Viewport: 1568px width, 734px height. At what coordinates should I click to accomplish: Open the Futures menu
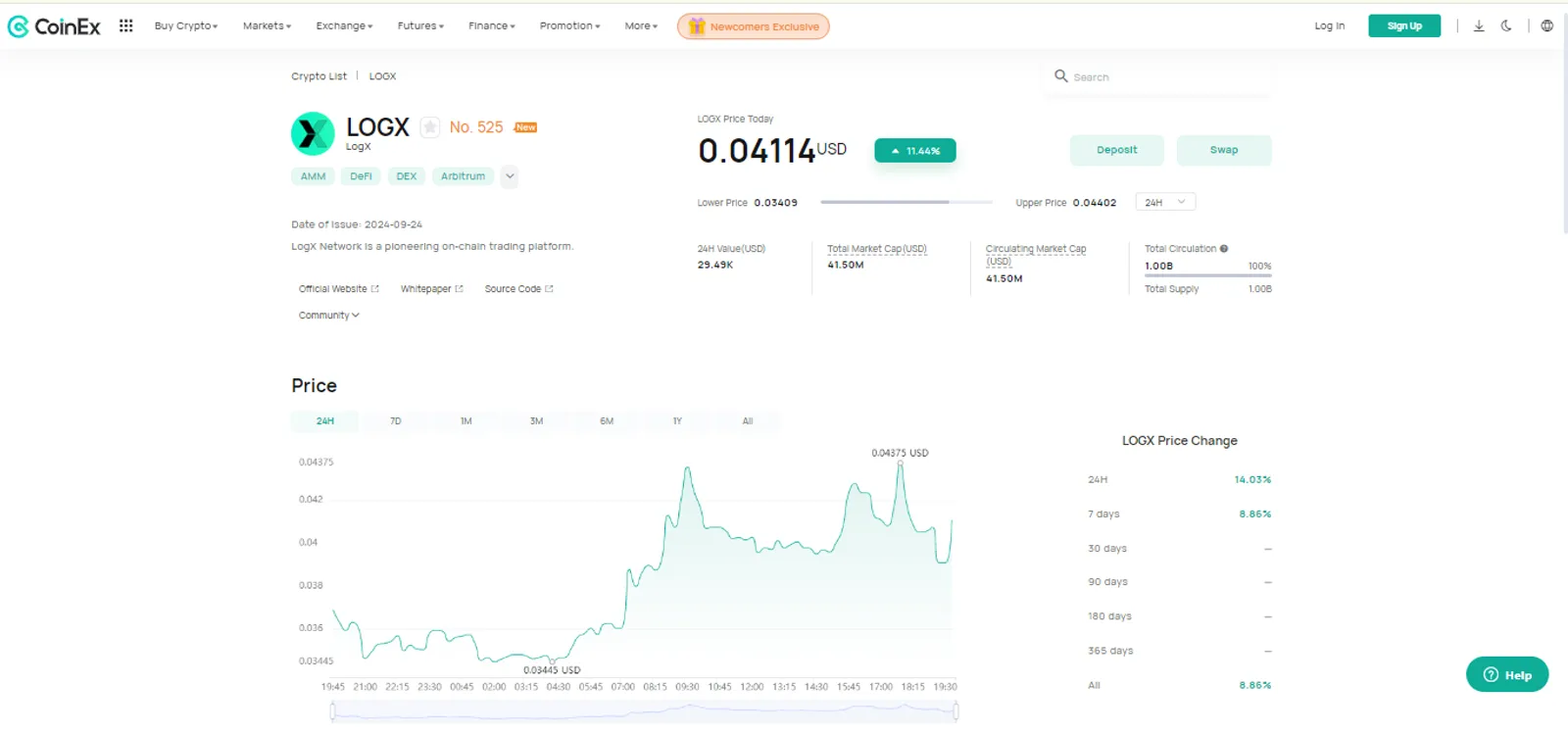click(x=420, y=26)
